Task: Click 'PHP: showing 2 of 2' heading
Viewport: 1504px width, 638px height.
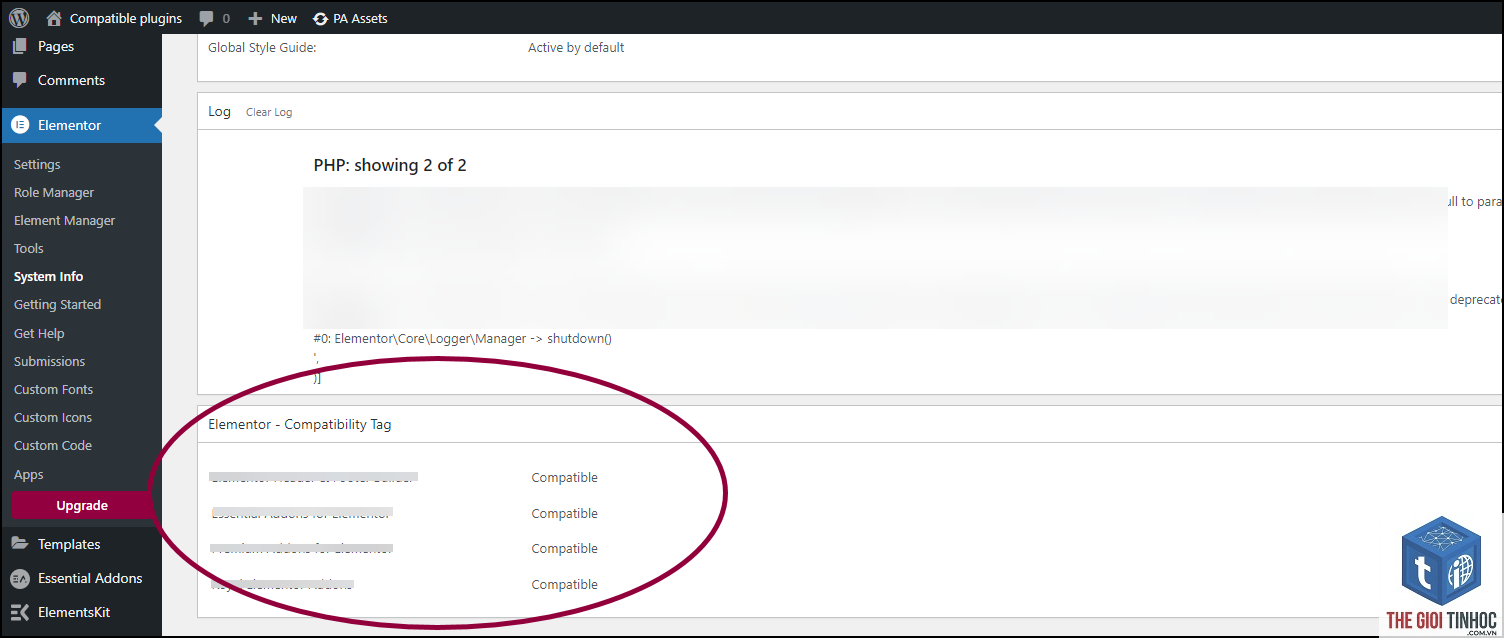Action: click(390, 165)
